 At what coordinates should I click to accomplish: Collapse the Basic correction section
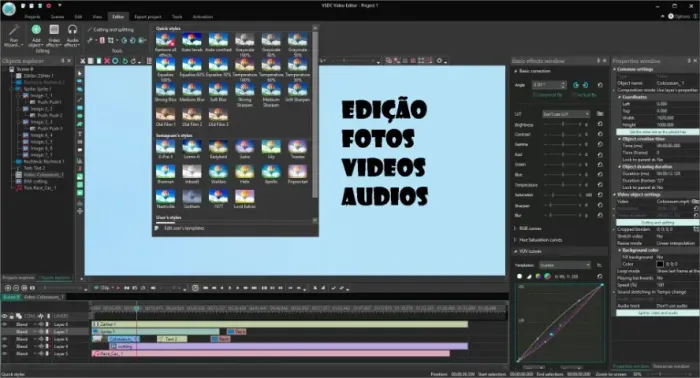click(515, 71)
